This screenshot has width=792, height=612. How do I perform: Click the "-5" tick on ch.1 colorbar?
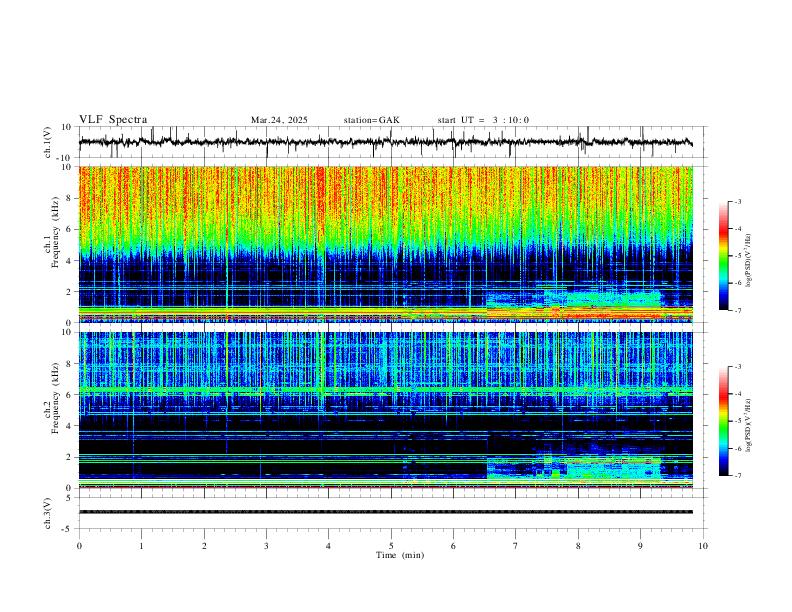[x=737, y=256]
